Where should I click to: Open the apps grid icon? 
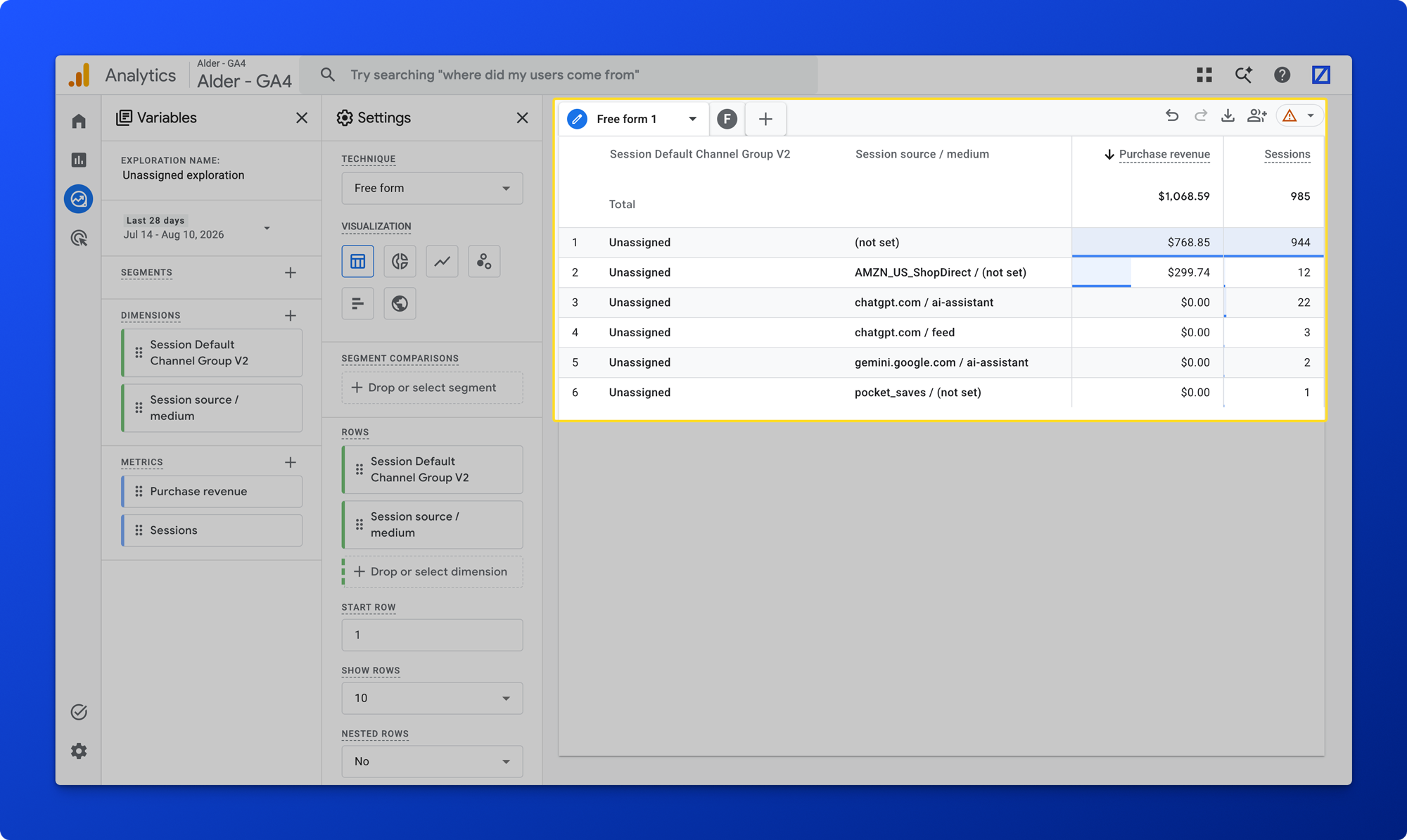click(x=1204, y=75)
